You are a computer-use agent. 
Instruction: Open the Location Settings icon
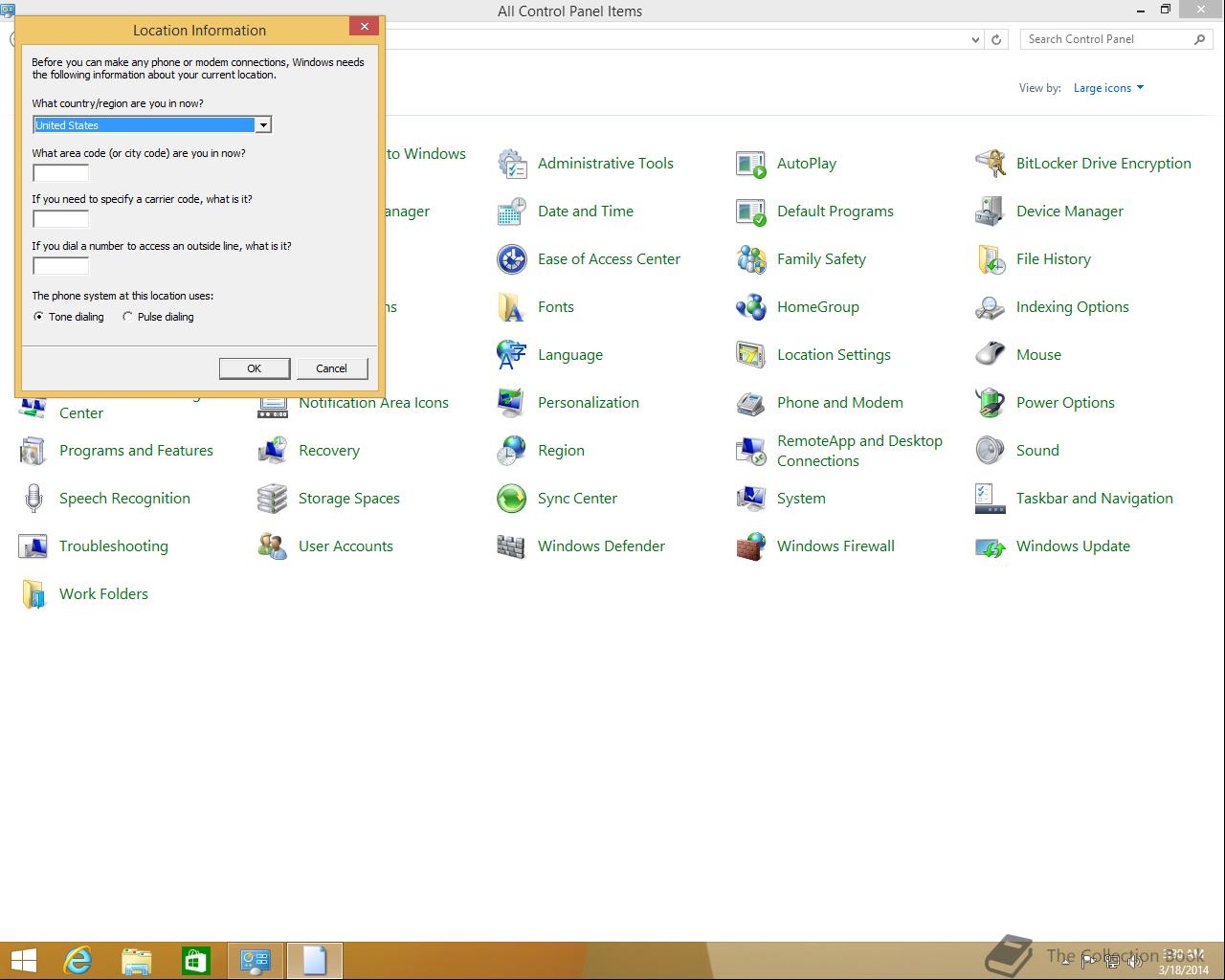pyautogui.click(x=751, y=355)
